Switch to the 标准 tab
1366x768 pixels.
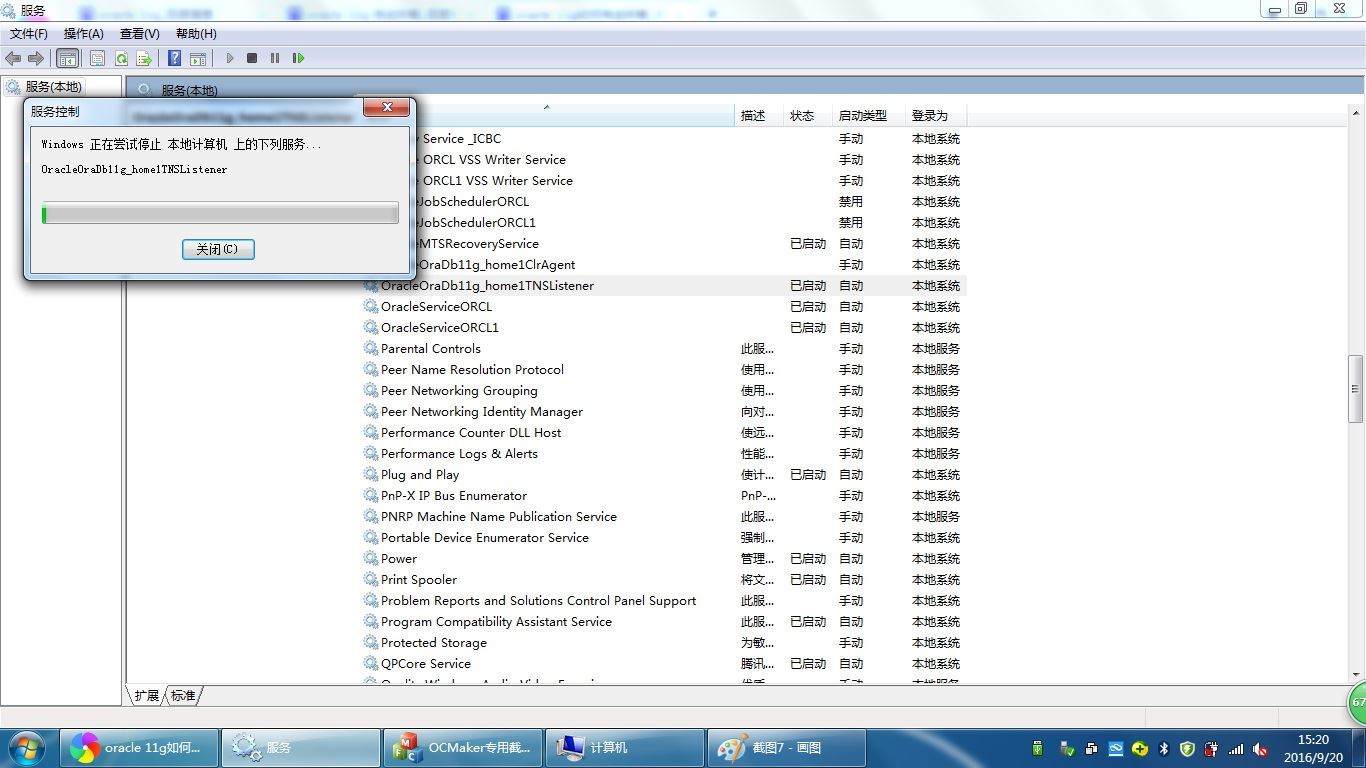(x=183, y=695)
